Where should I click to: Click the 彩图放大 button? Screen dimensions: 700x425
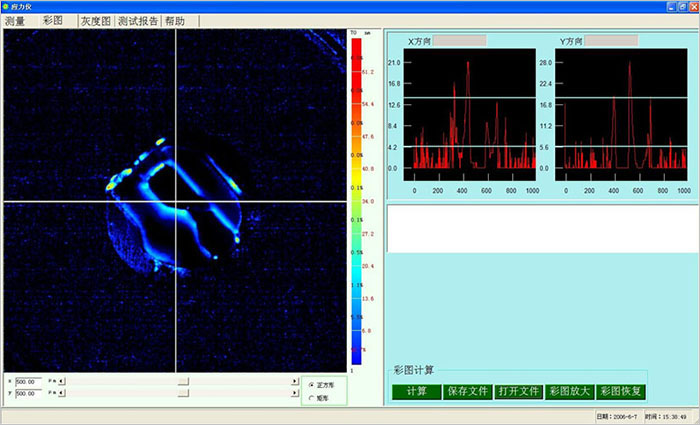click(570, 391)
